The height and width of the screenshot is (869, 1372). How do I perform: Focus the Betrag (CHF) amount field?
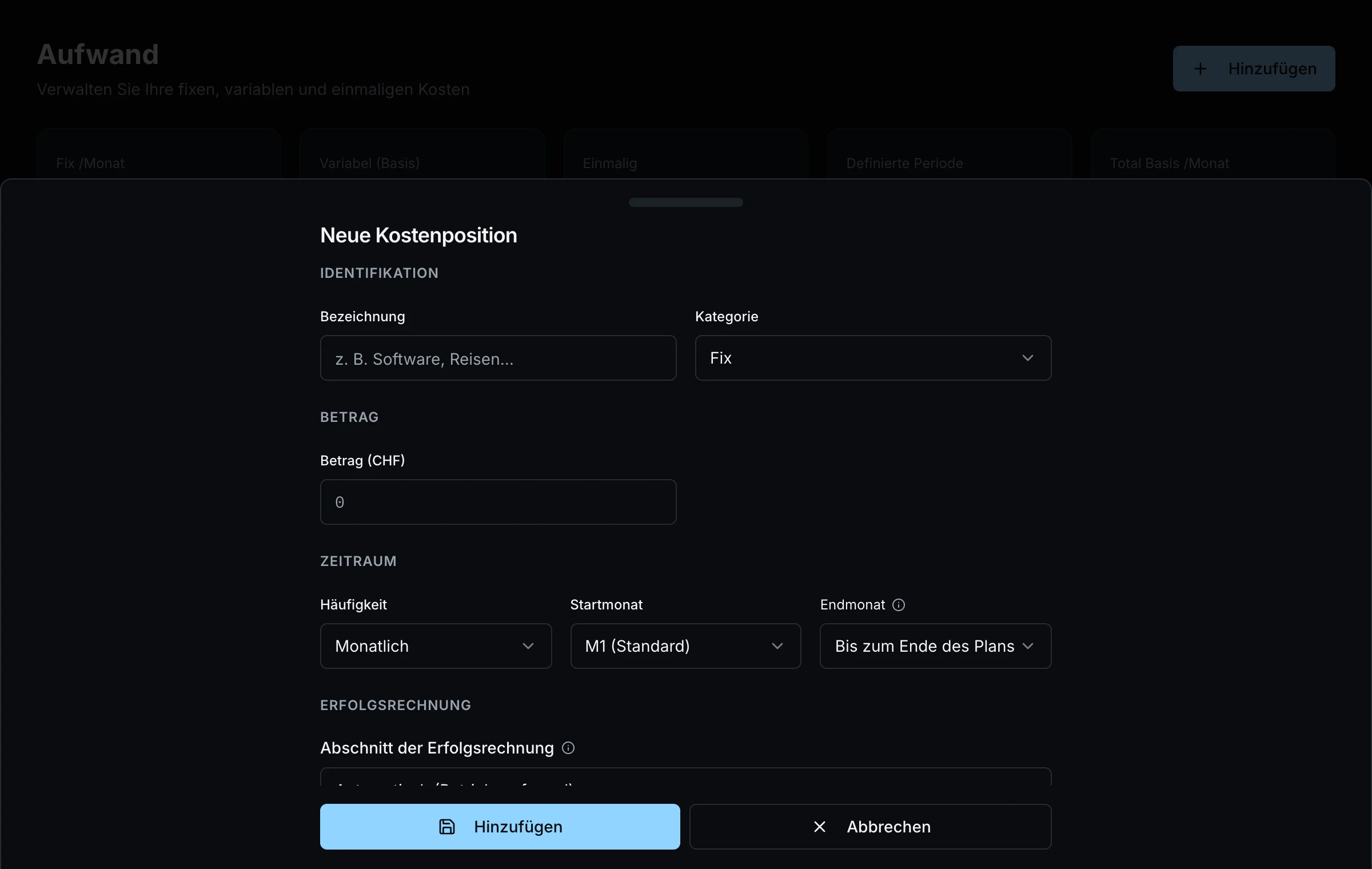click(x=498, y=502)
